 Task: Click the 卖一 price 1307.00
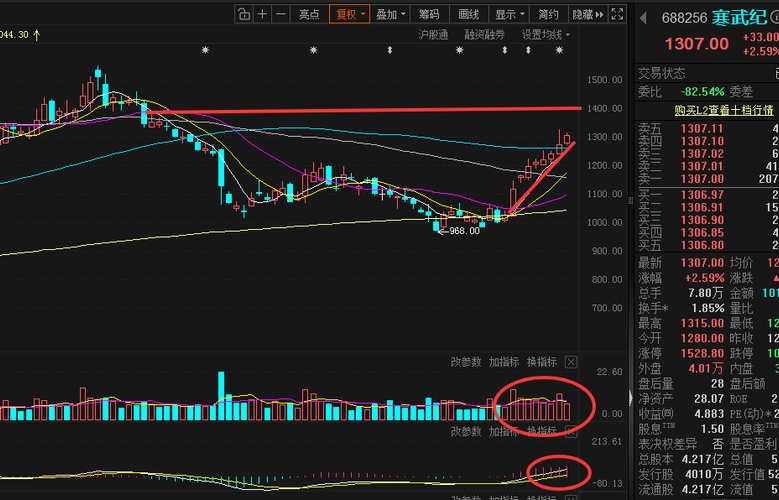tap(702, 179)
